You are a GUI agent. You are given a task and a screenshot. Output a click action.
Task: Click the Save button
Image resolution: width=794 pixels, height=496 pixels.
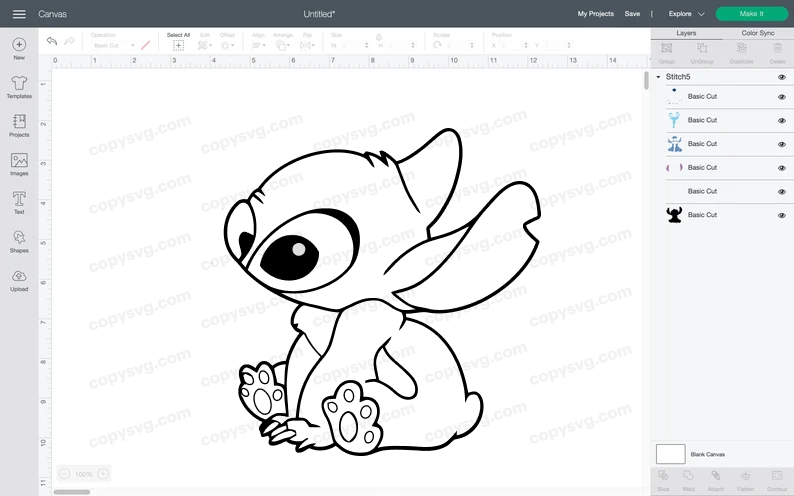tap(632, 14)
